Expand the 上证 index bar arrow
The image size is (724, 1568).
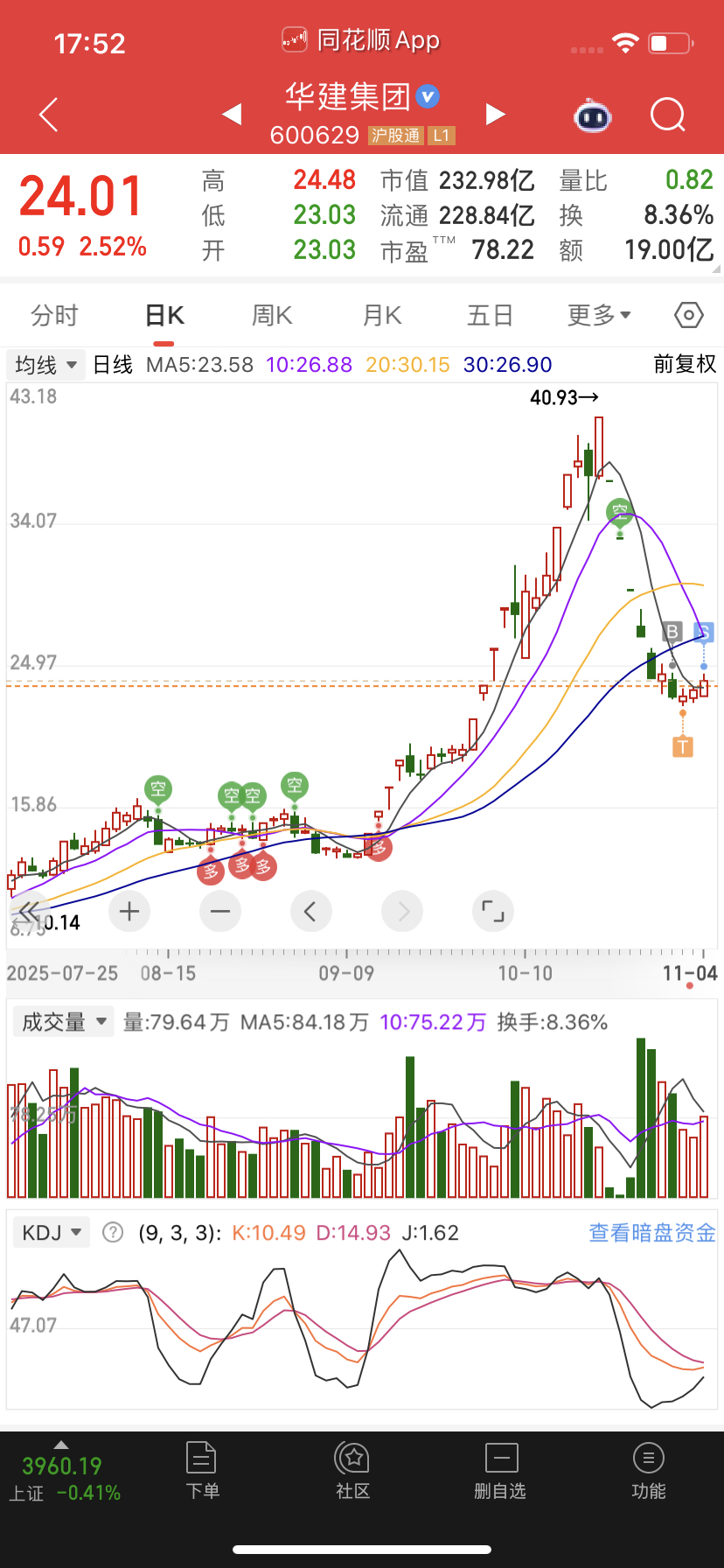(60, 1445)
